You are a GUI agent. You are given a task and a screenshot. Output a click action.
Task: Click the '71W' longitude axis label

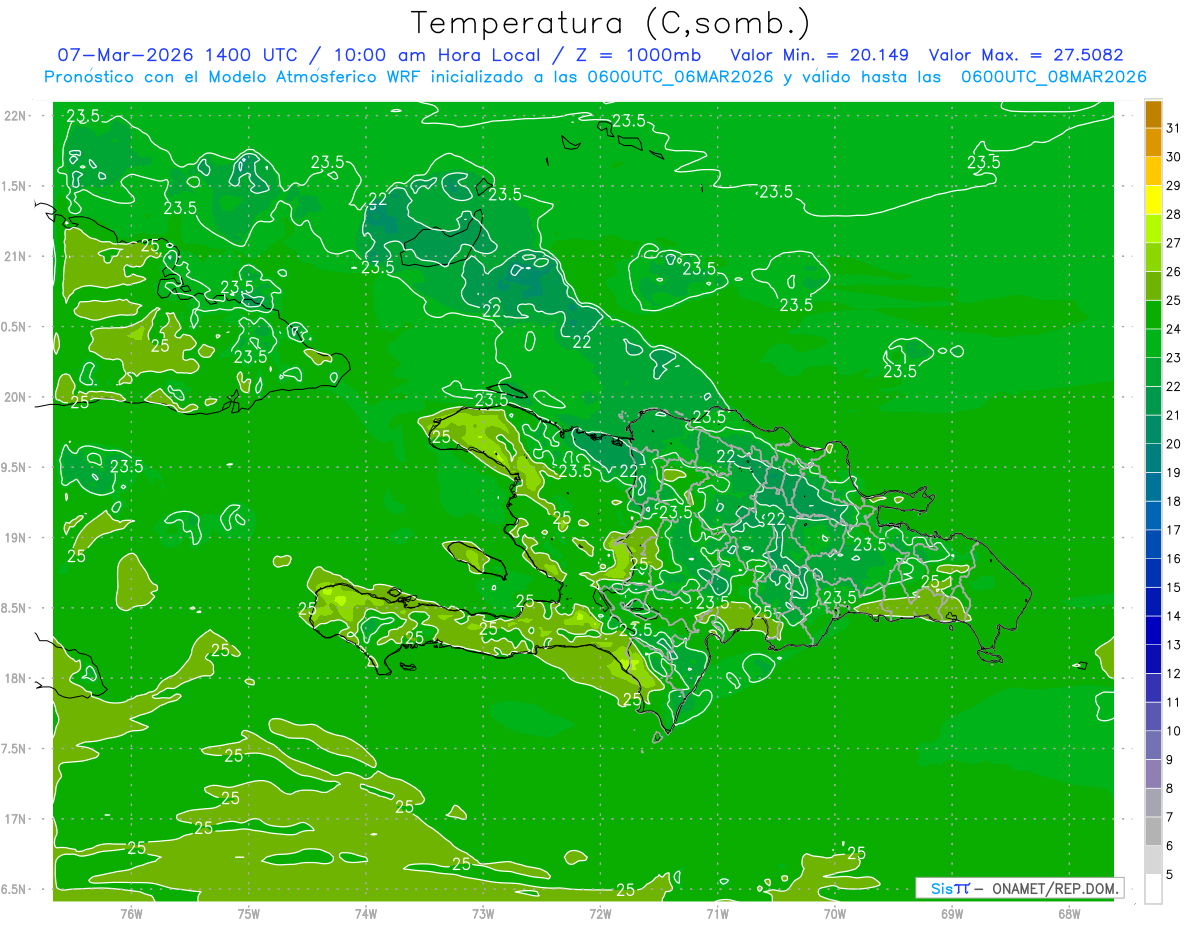pyautogui.click(x=717, y=914)
